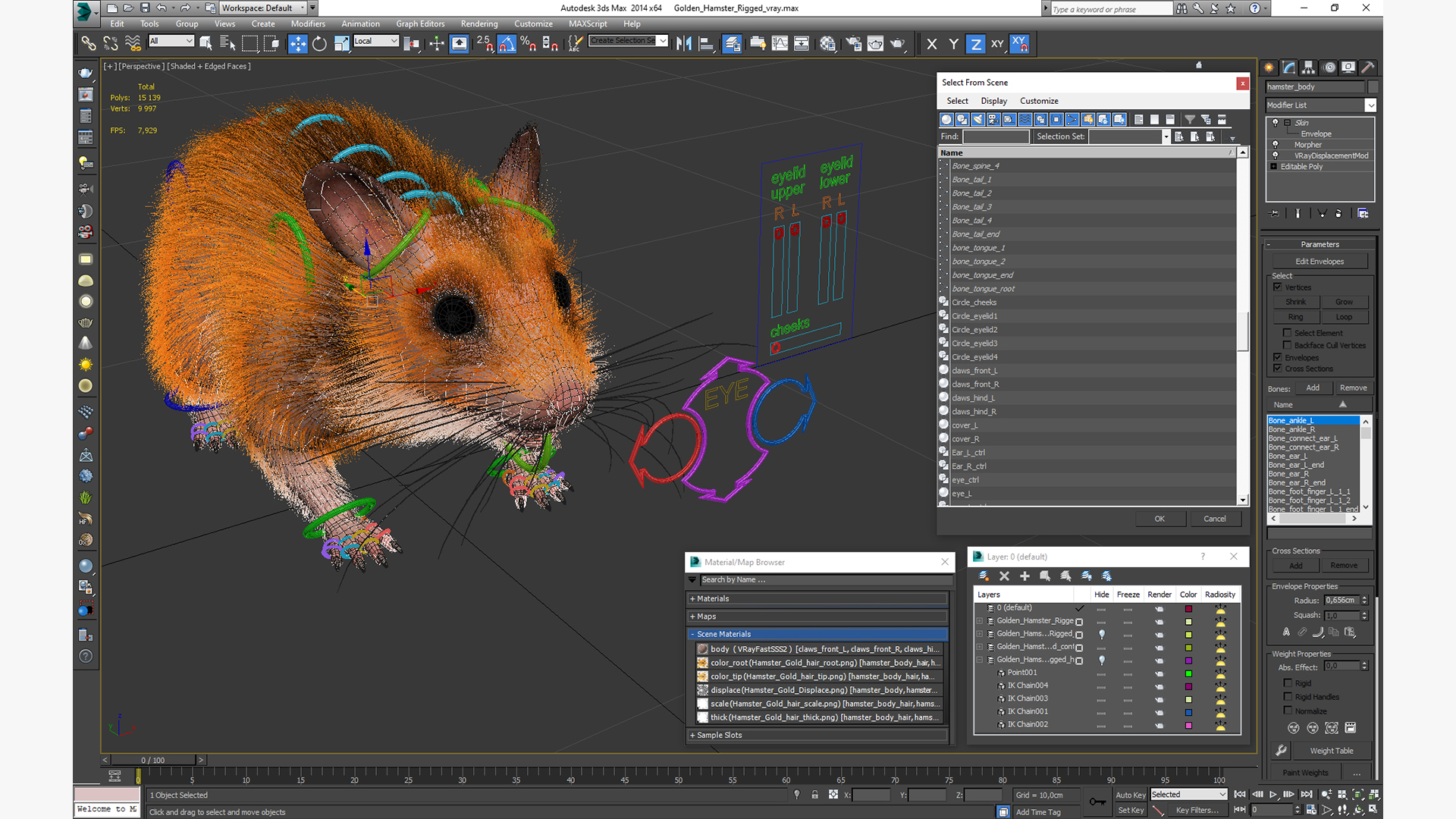Click color swatch of Point001 layer row
This screenshot has width=1456, height=819.
[1188, 673]
